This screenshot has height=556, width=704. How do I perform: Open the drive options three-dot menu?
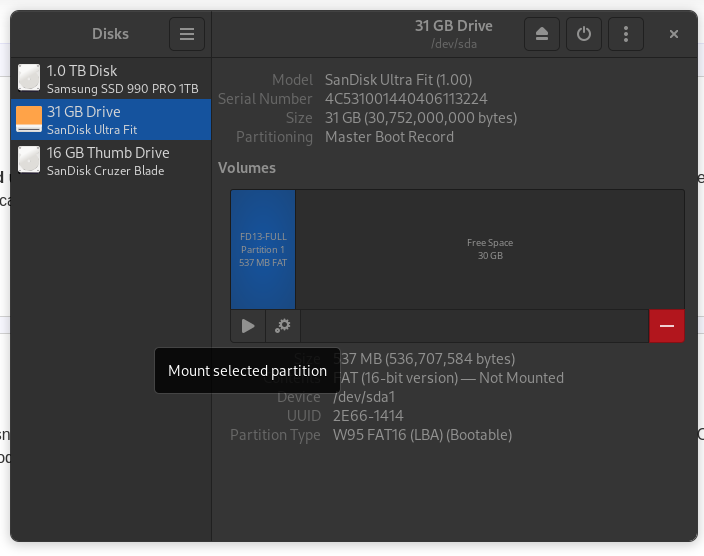626,34
